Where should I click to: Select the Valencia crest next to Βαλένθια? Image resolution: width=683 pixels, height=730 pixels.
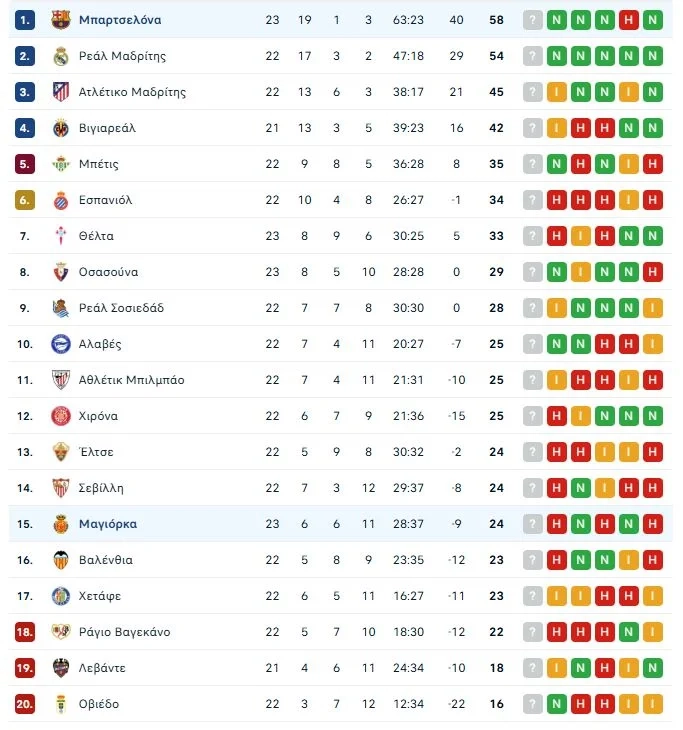[61, 560]
